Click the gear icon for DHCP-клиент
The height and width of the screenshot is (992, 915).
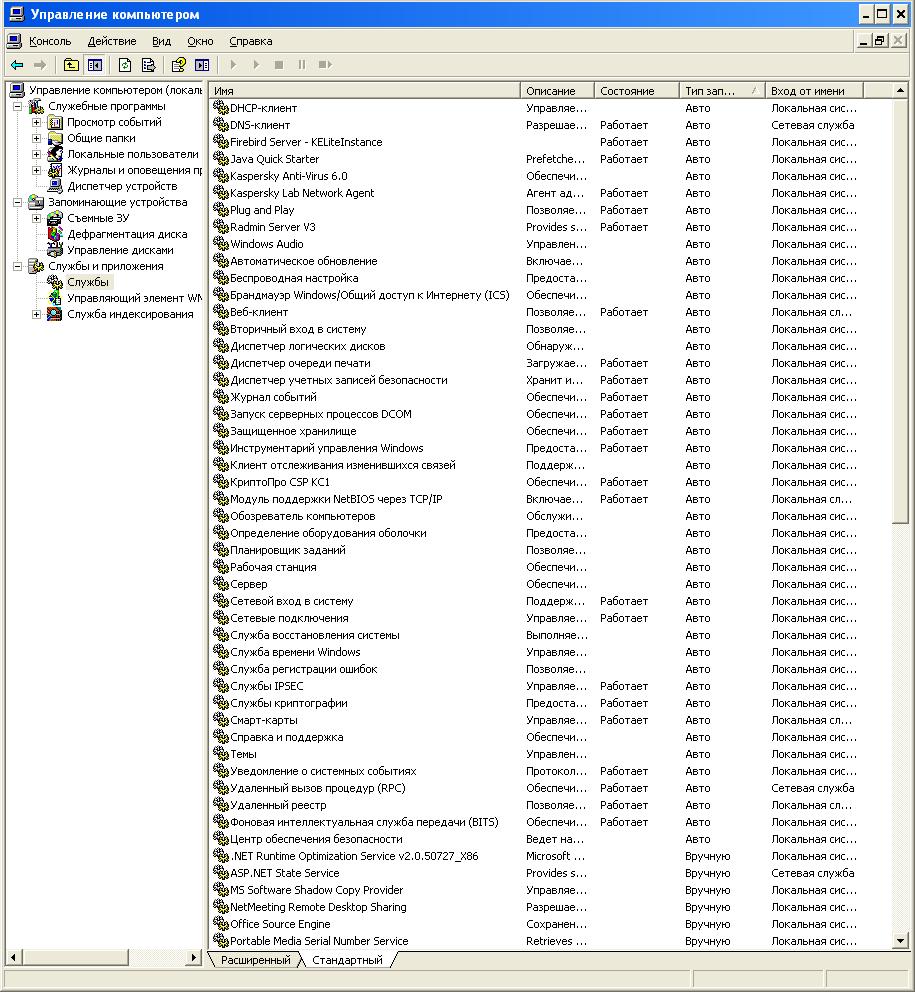click(x=221, y=108)
